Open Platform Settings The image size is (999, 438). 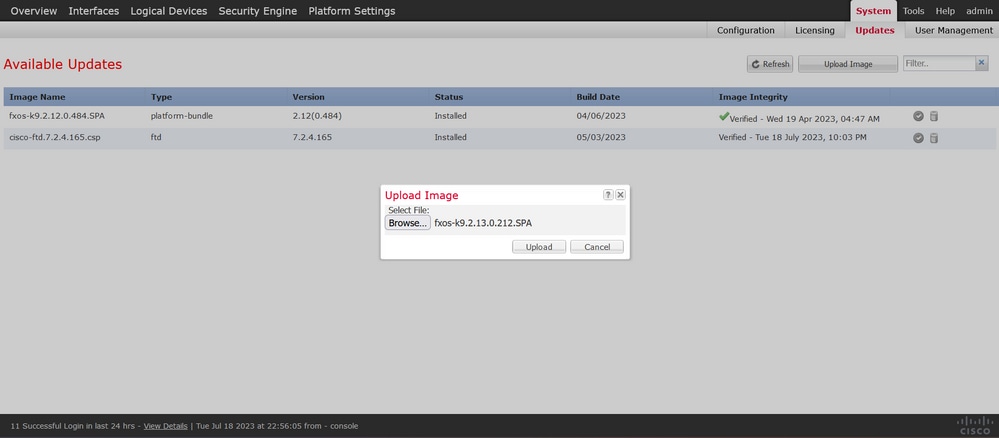click(x=352, y=11)
